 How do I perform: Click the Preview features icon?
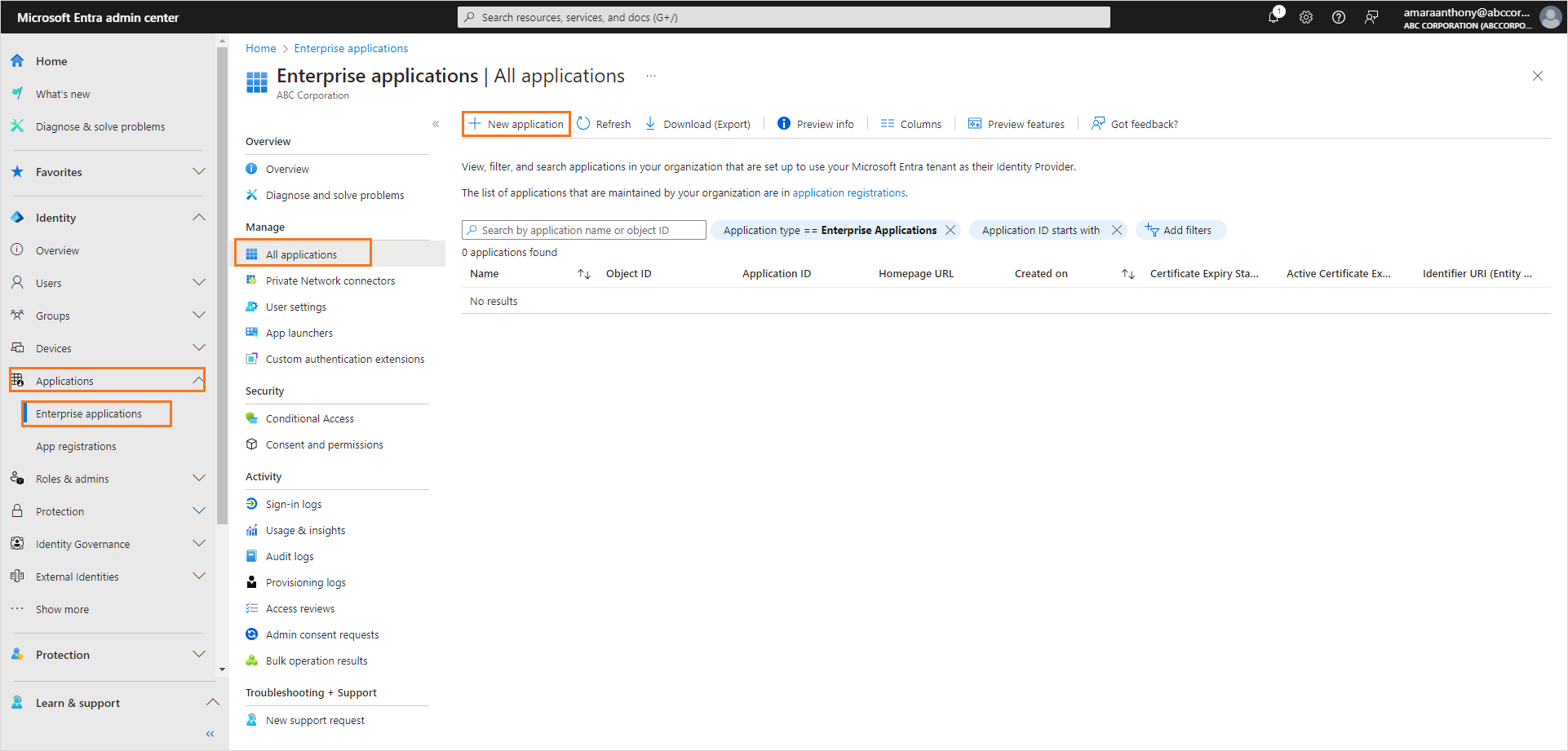tap(975, 123)
